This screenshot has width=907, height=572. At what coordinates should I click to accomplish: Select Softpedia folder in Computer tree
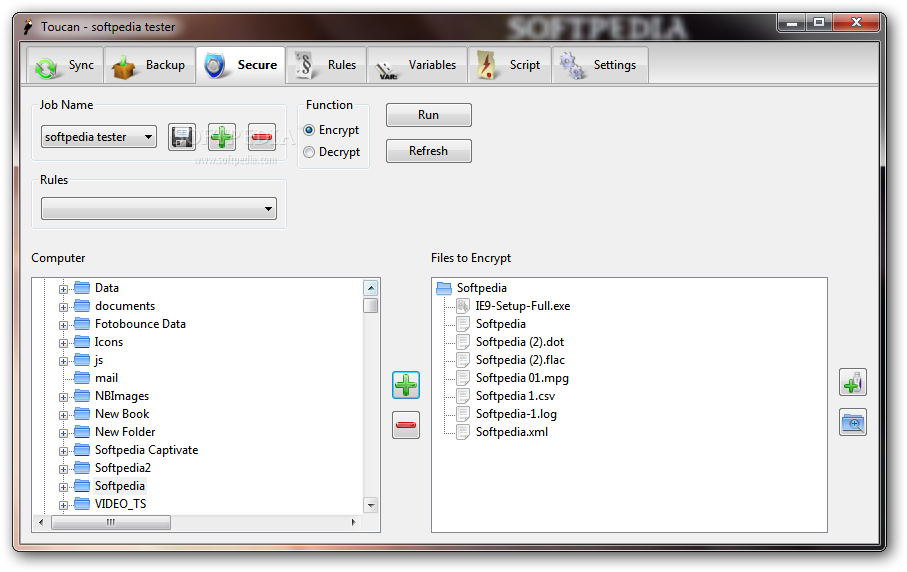(x=120, y=486)
